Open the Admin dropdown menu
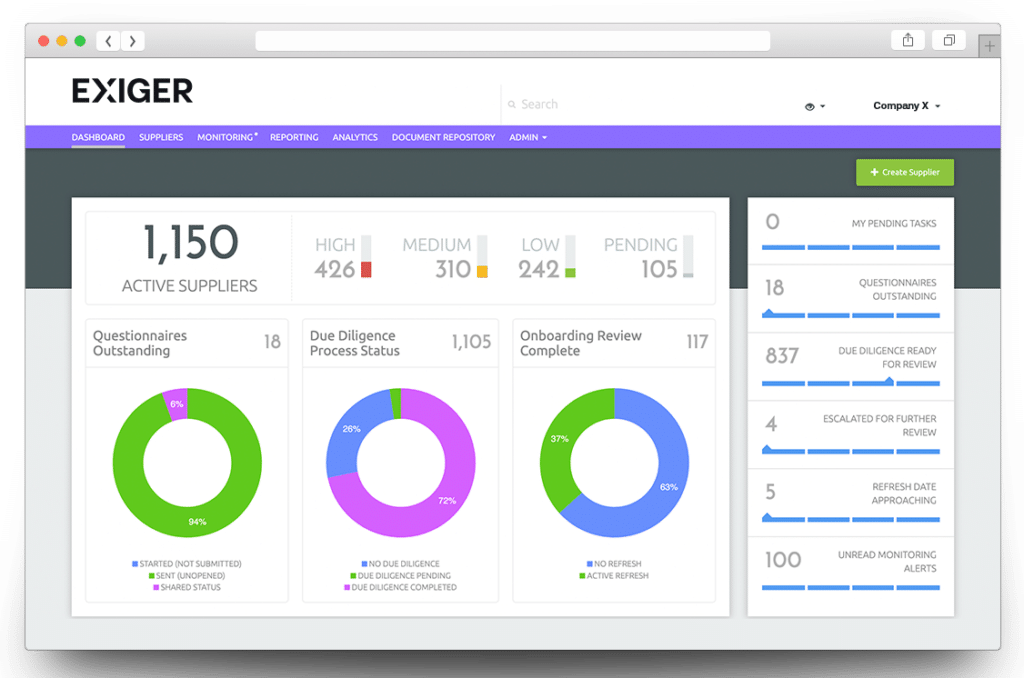The image size is (1024, 678). coord(528,137)
